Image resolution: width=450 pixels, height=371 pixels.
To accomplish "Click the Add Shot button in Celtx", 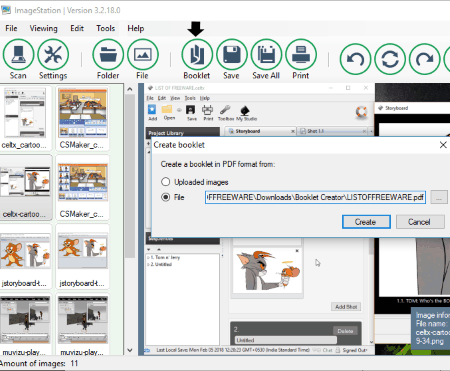I will click(x=346, y=307).
